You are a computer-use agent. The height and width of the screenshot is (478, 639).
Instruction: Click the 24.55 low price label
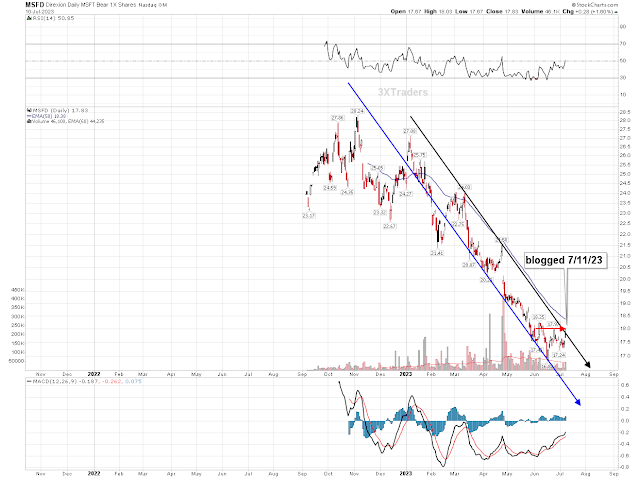tap(330, 188)
